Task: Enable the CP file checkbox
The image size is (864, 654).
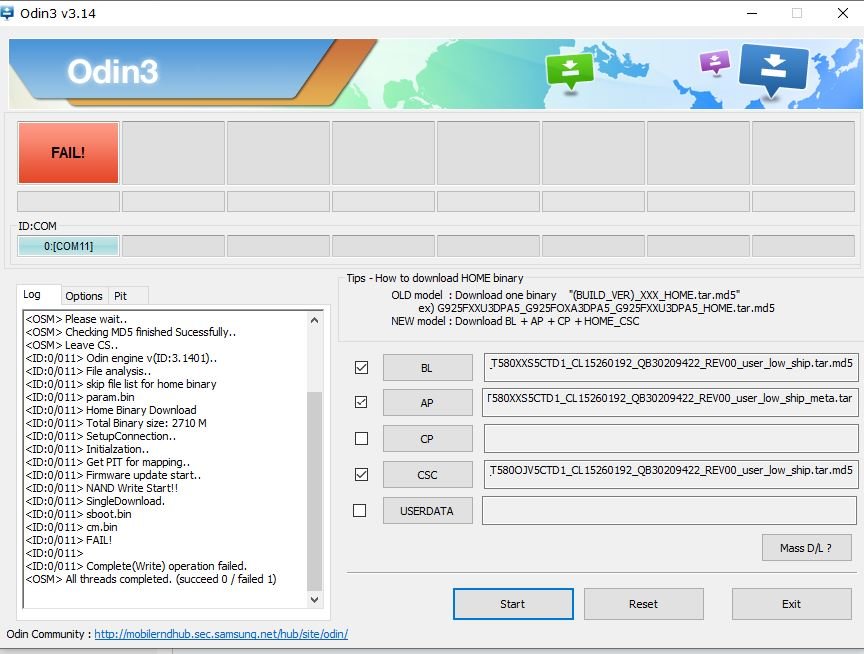Action: click(x=361, y=439)
